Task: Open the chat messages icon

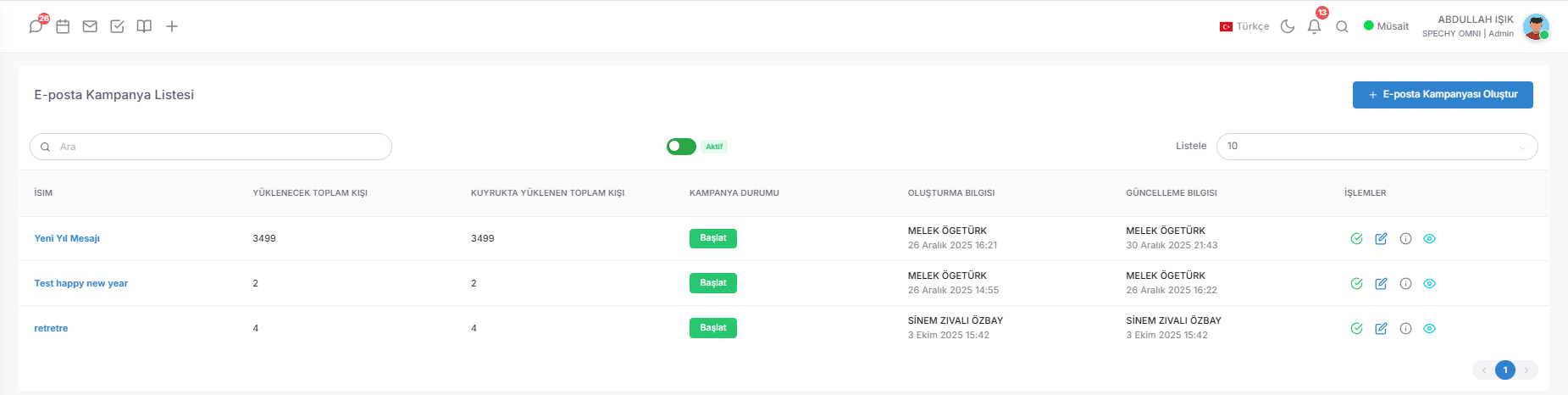Action: pyautogui.click(x=36, y=26)
